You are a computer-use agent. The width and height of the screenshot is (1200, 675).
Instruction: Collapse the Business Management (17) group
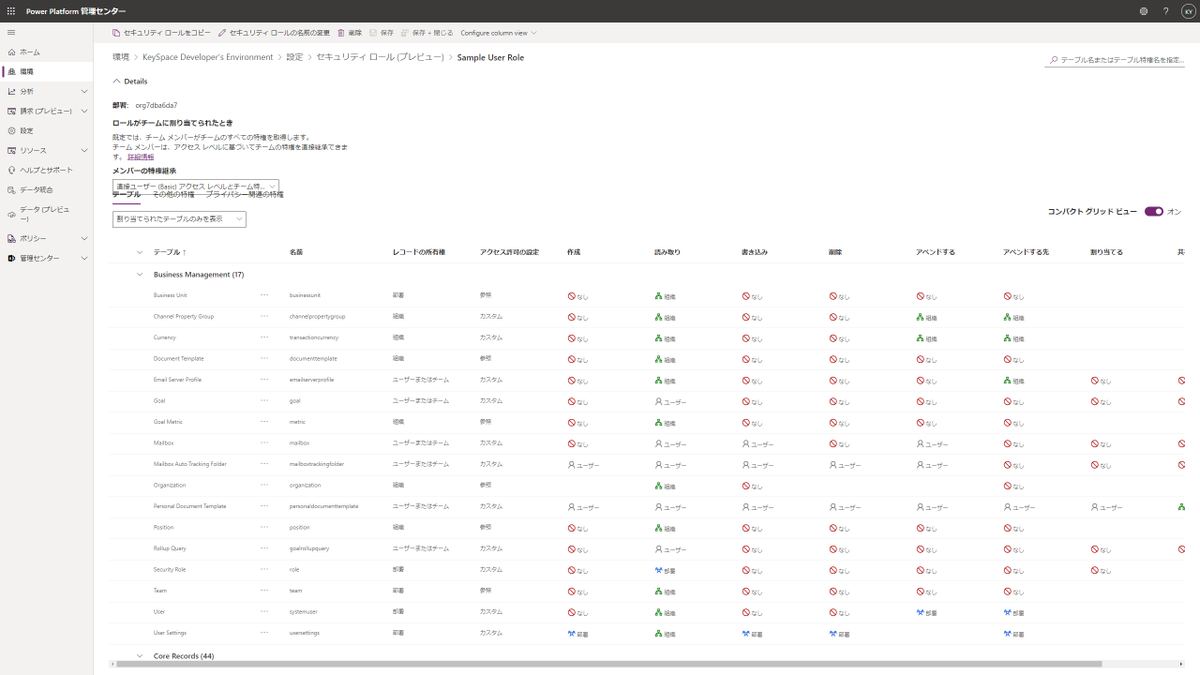[138, 274]
